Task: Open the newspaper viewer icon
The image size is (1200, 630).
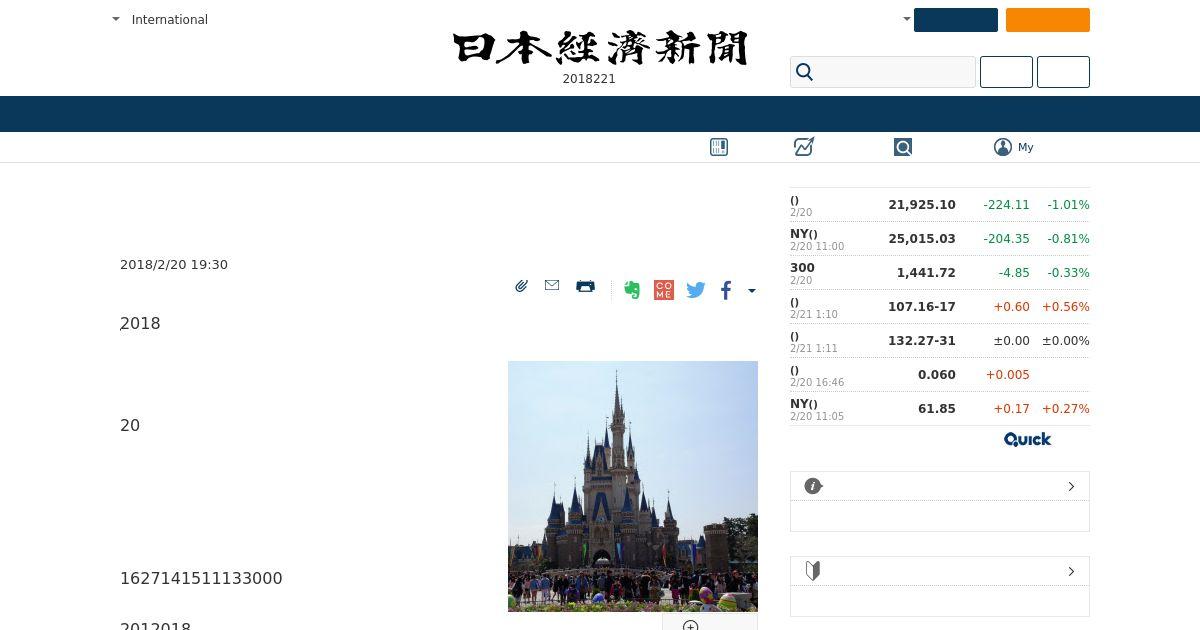Action: click(719, 147)
